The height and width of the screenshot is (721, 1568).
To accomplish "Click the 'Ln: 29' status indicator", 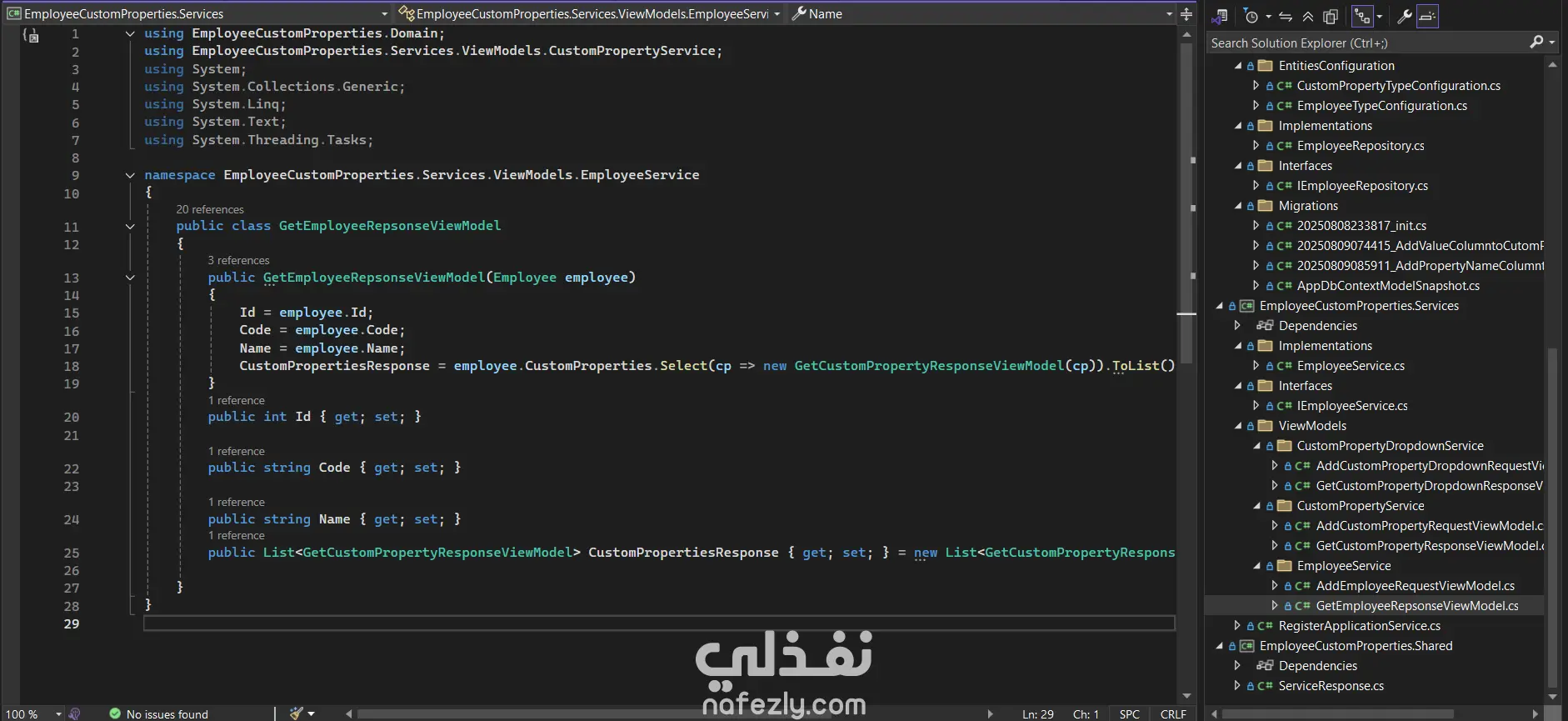I will click(1038, 713).
